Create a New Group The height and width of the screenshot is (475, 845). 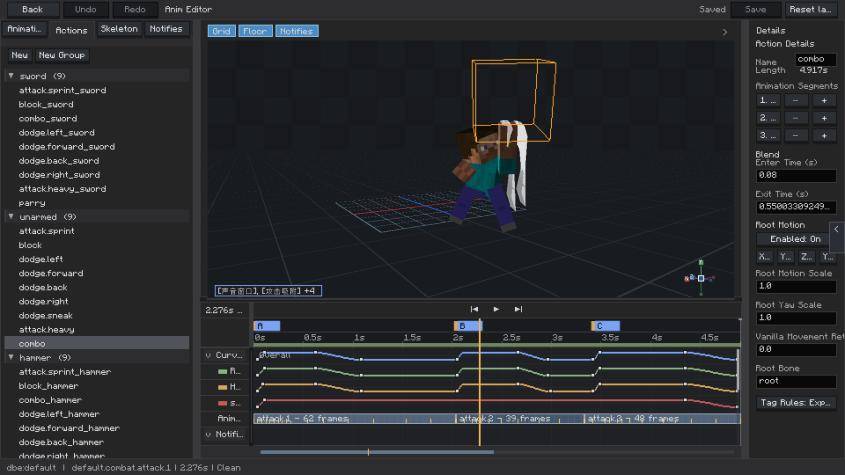click(x=61, y=55)
